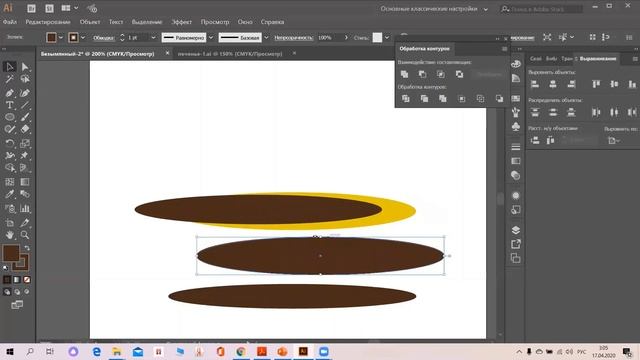Select the Hand tool
Screen dimensions: 640x360
(10, 235)
